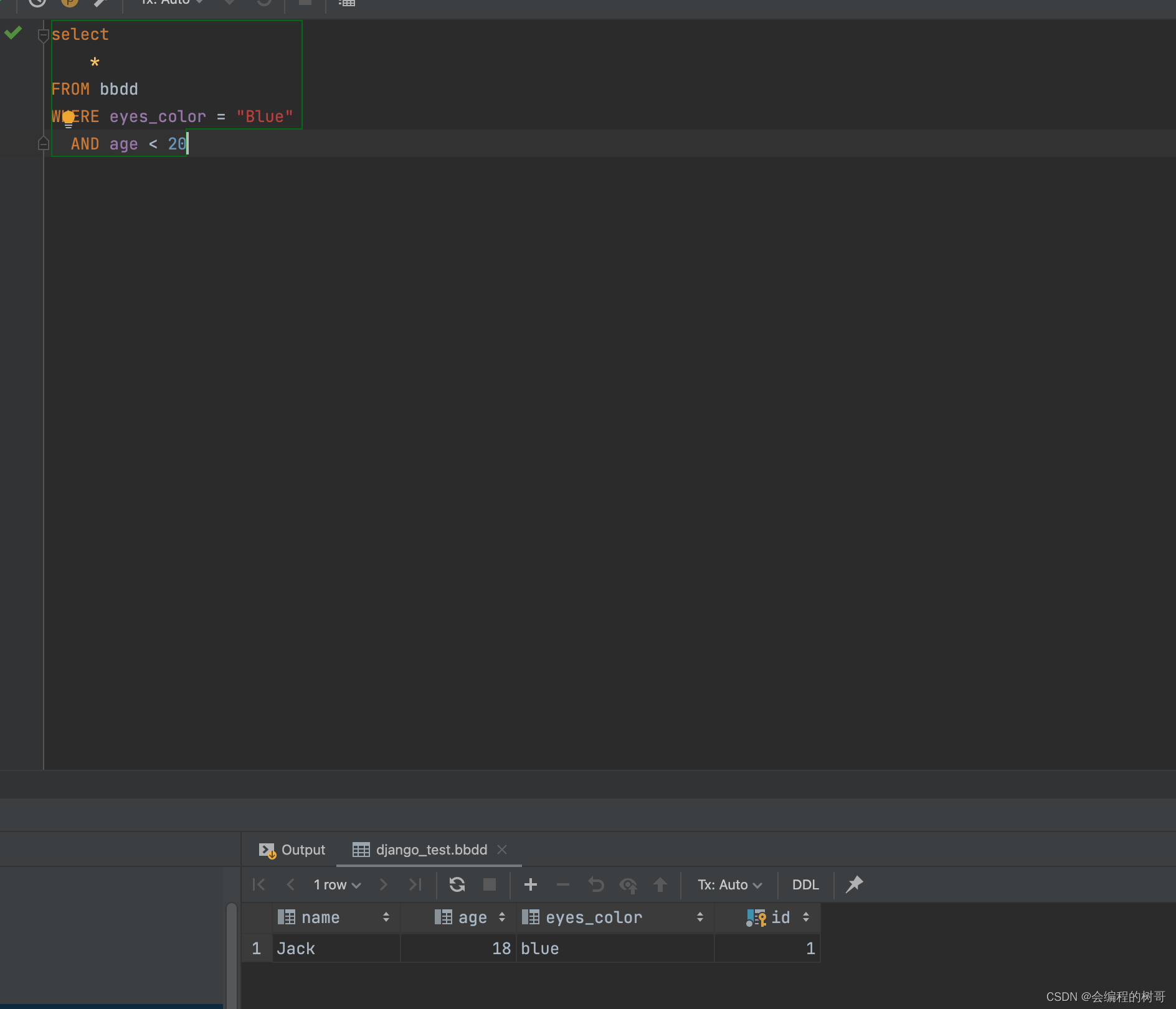1176x1009 pixels.
Task: Click the bbdd table name in query
Action: pyautogui.click(x=119, y=89)
